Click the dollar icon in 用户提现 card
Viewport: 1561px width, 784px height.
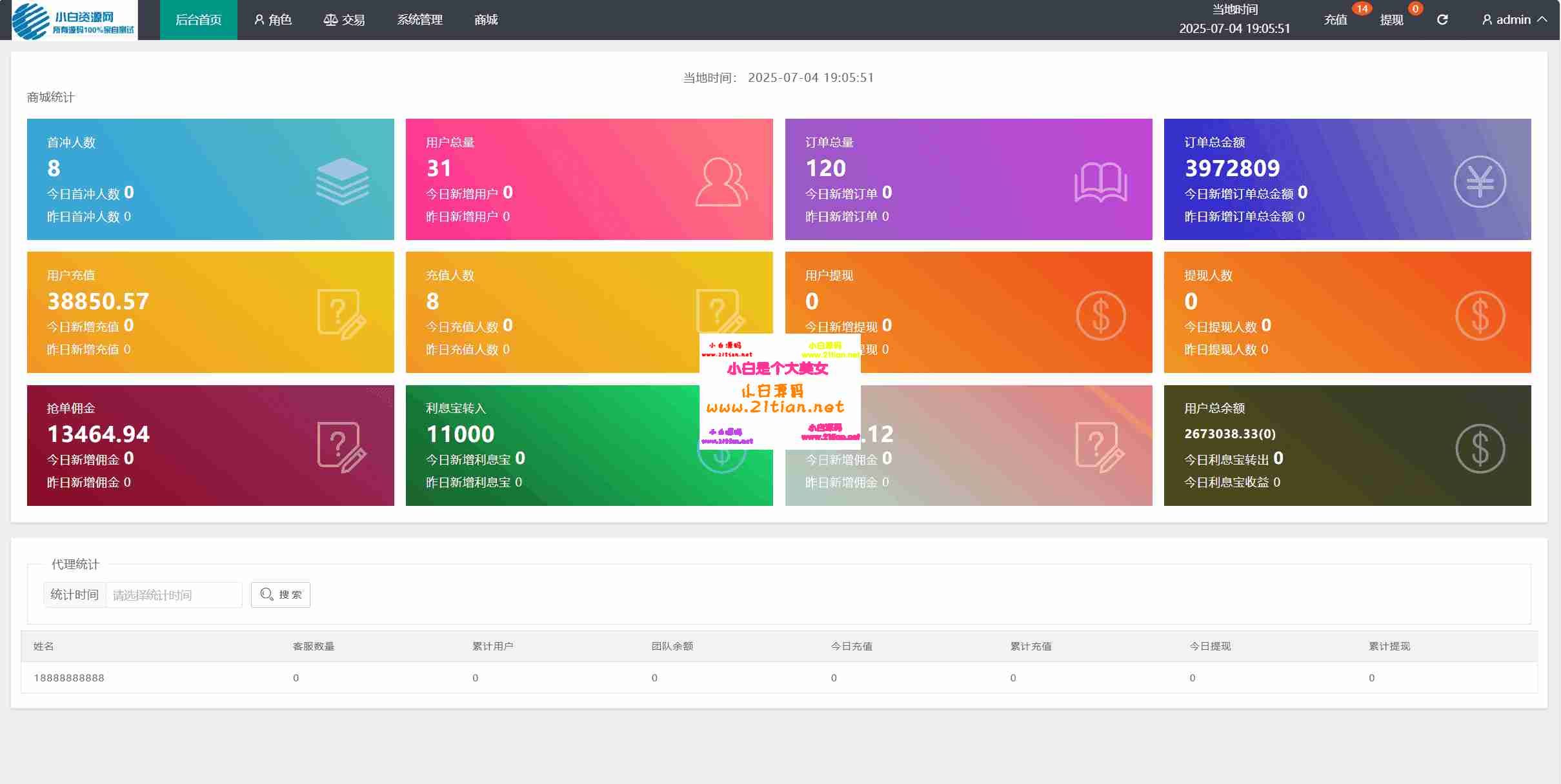[x=1100, y=316]
